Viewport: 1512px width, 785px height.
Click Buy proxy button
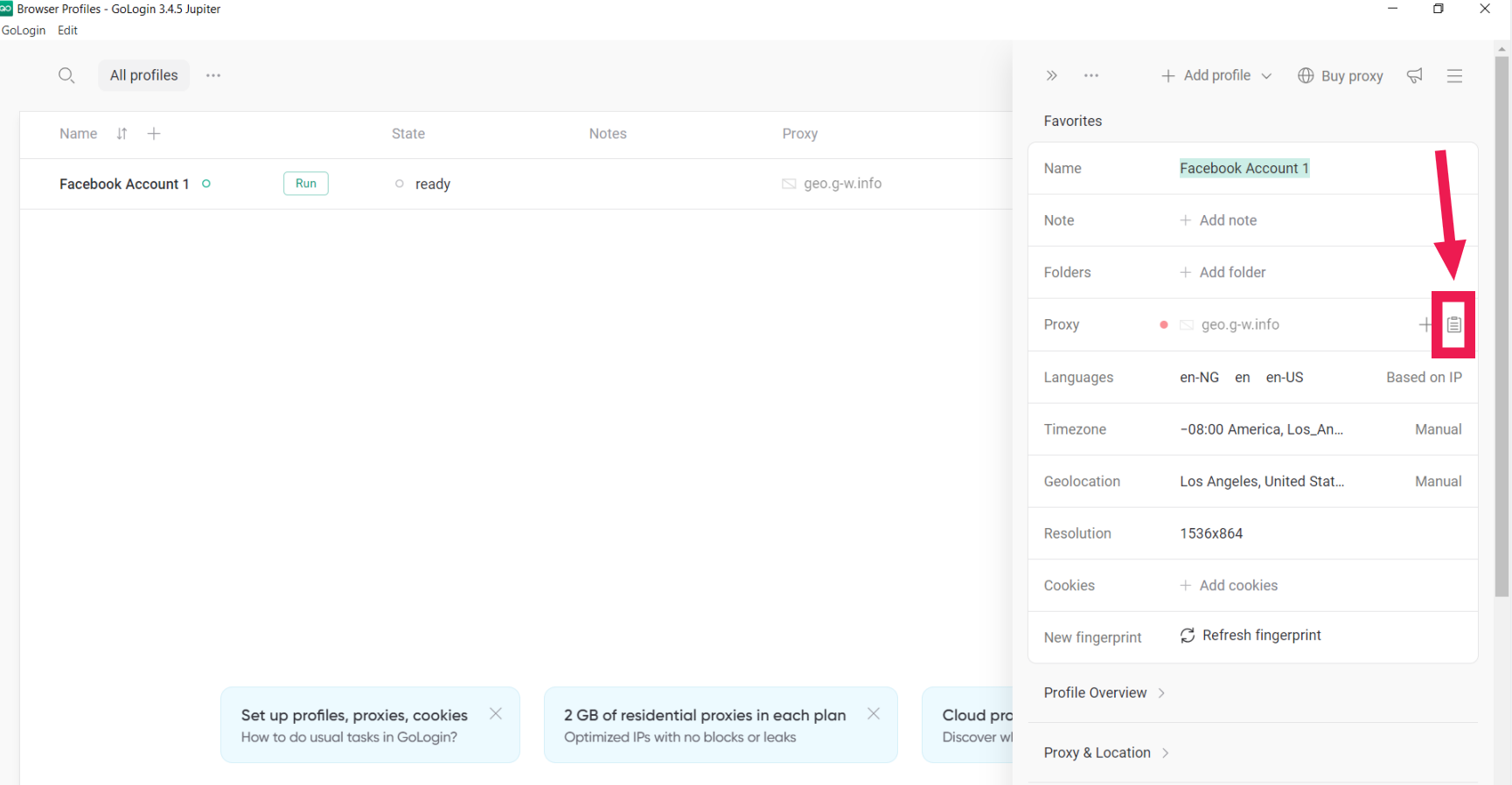(x=1341, y=76)
